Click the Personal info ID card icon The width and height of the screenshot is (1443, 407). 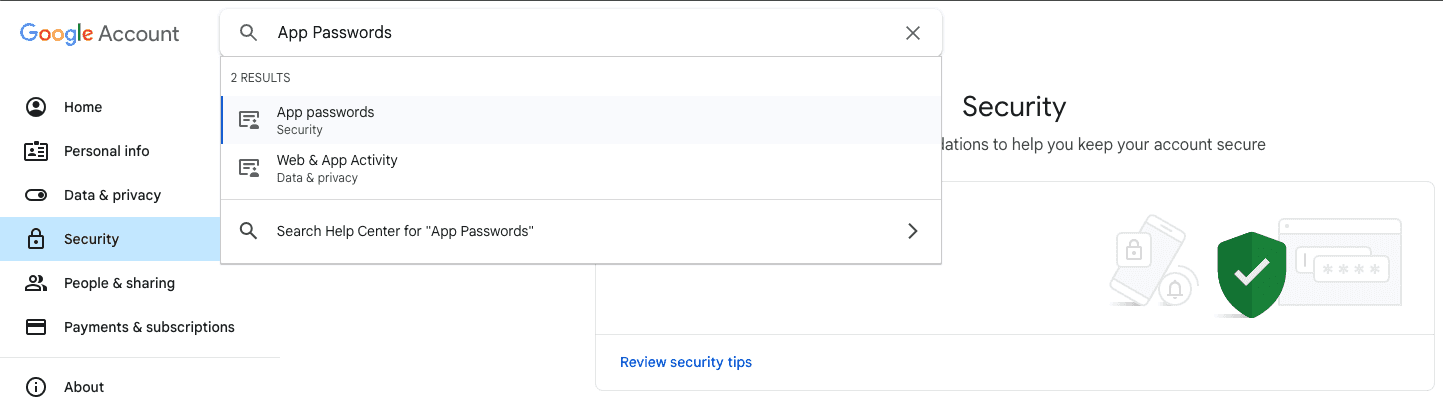click(36, 151)
